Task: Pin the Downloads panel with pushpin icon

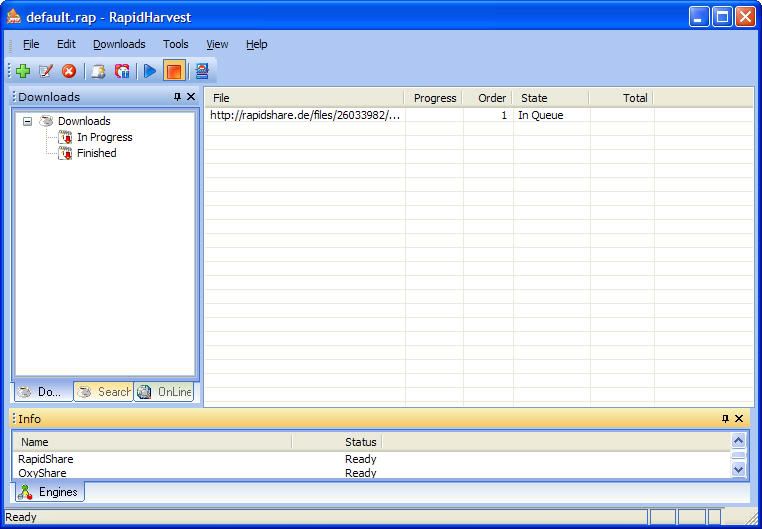Action: tap(177, 97)
